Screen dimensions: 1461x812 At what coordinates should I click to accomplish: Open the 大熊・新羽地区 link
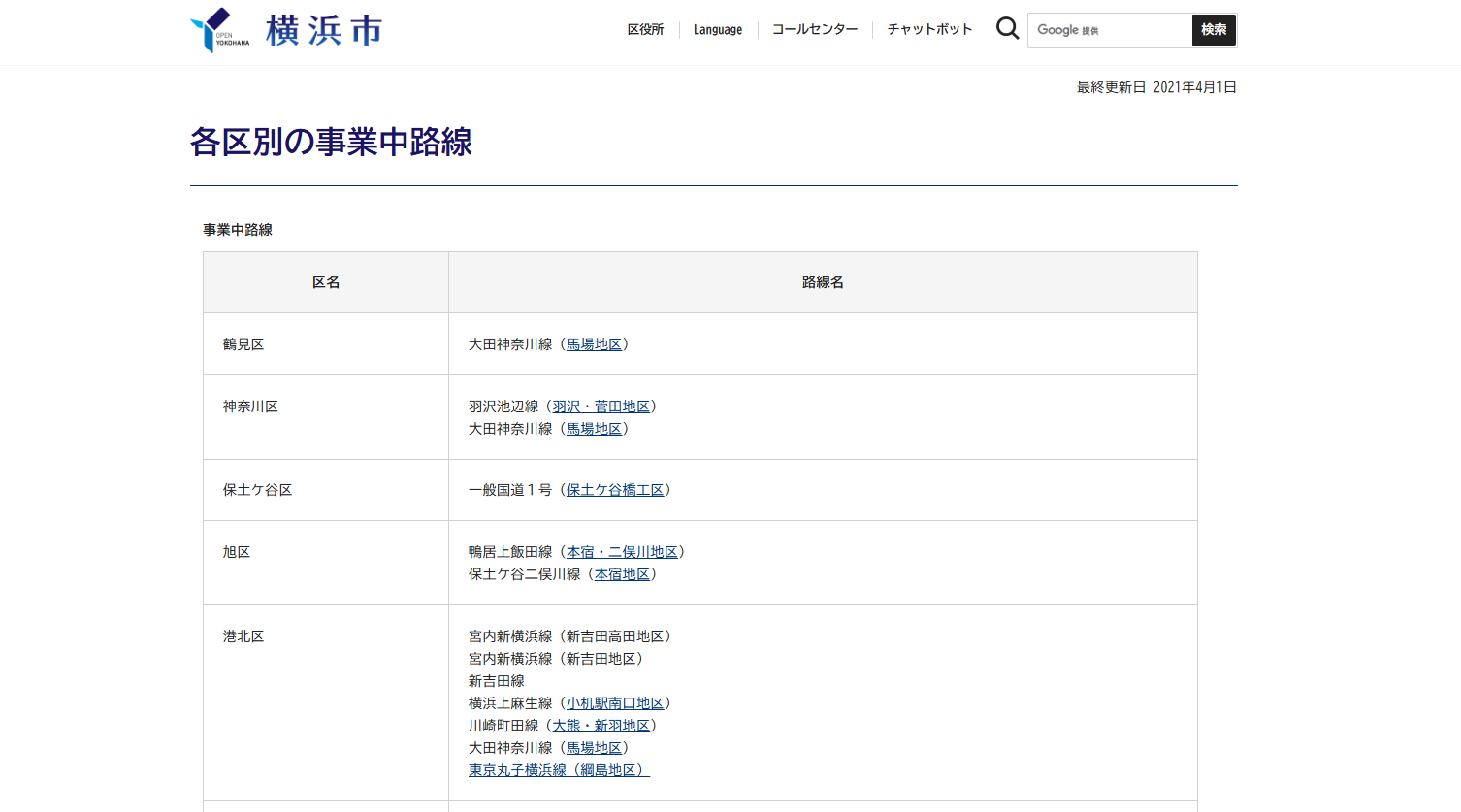(601, 726)
